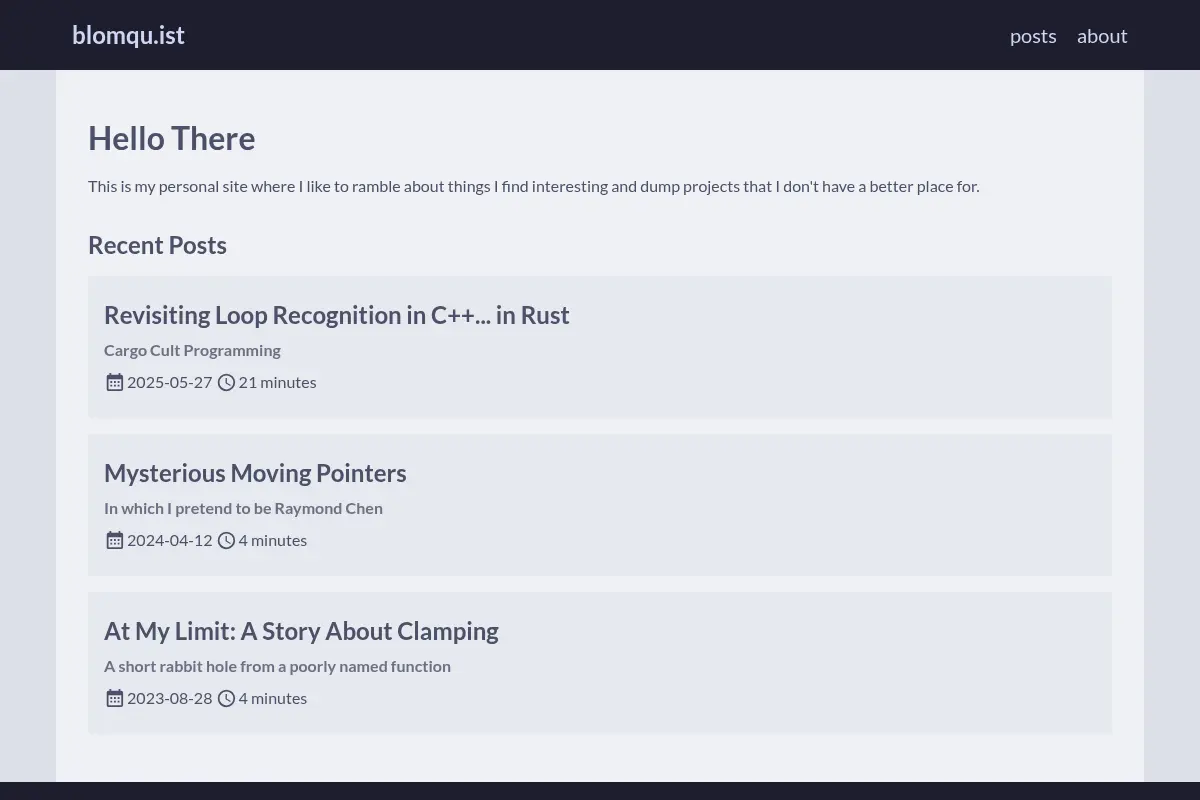Click clock icon beside 21 minutes

[x=226, y=382]
